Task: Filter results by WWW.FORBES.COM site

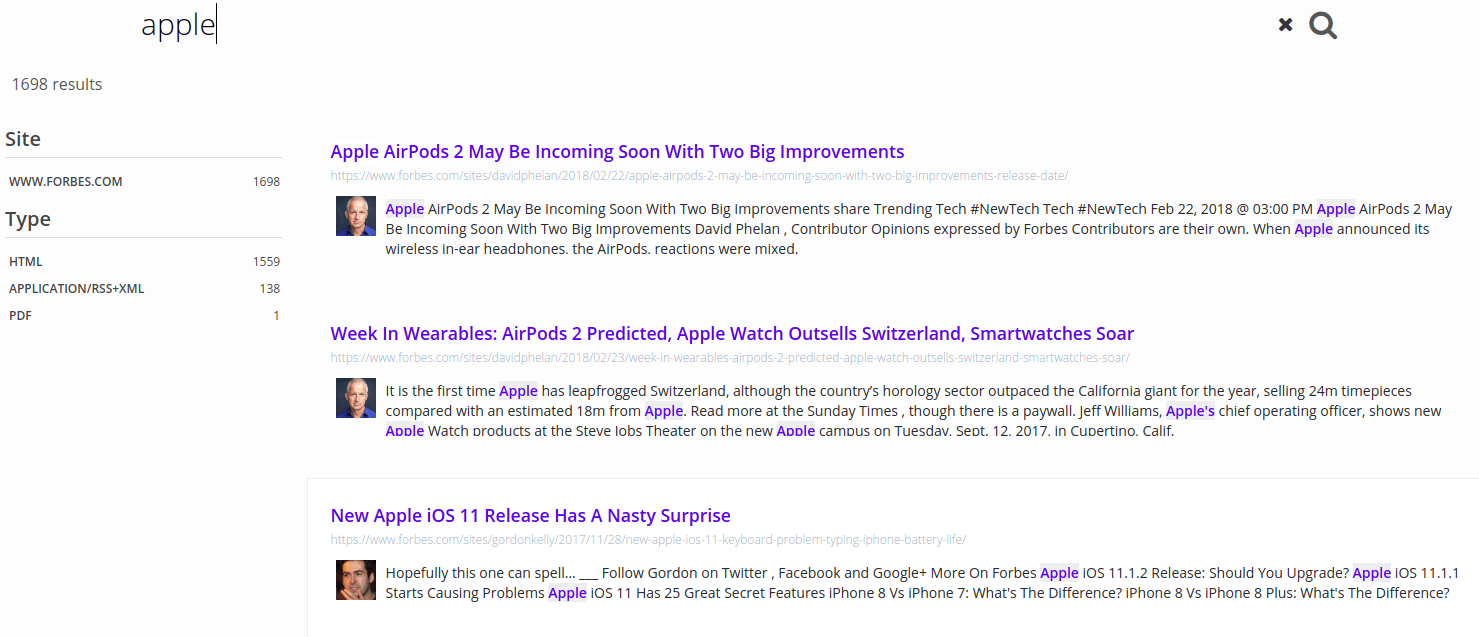Action: tap(66, 182)
